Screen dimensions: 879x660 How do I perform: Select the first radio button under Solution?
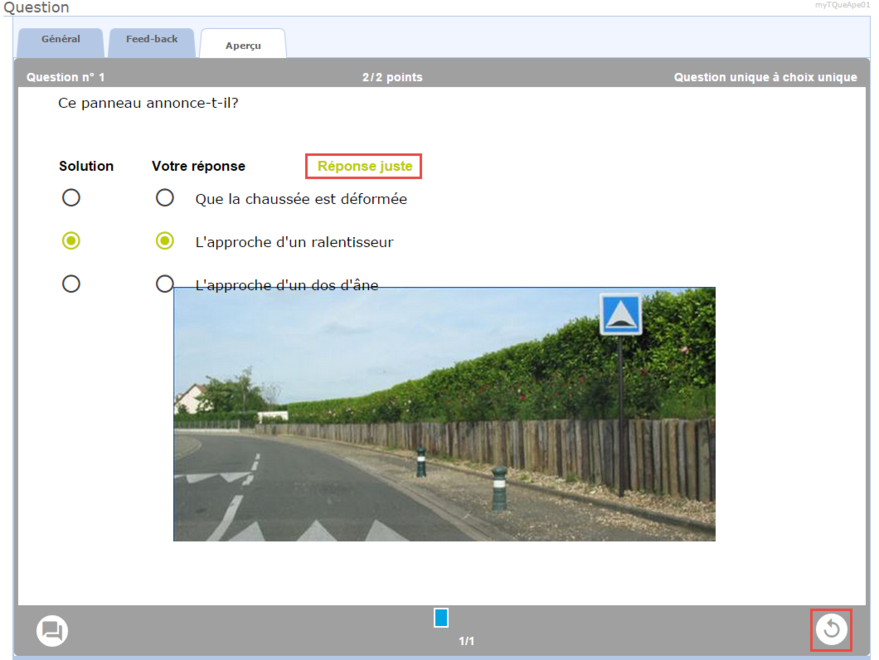[x=71, y=198]
